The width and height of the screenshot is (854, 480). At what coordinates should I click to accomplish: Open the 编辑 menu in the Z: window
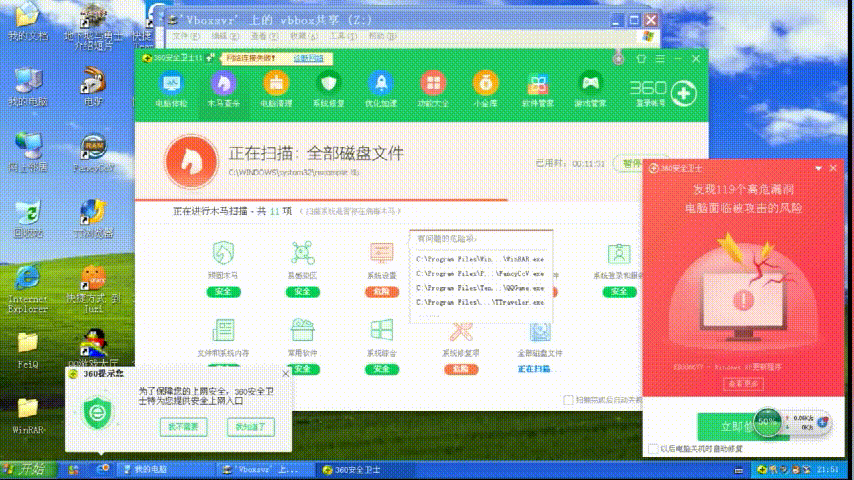225,36
